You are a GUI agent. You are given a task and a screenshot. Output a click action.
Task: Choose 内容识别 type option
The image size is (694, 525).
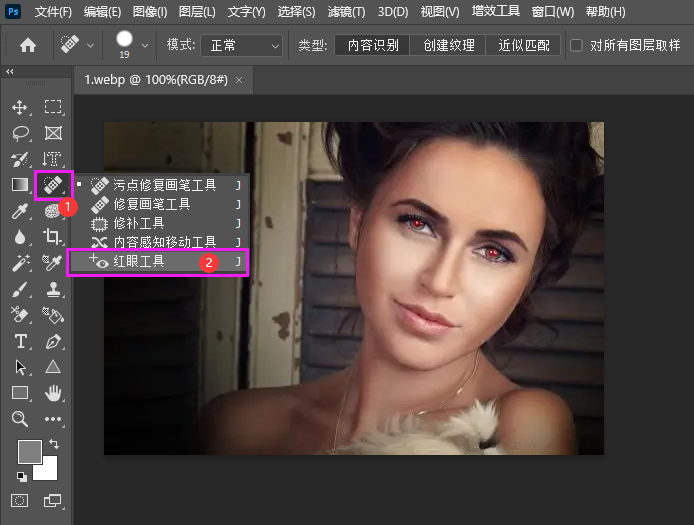(373, 45)
